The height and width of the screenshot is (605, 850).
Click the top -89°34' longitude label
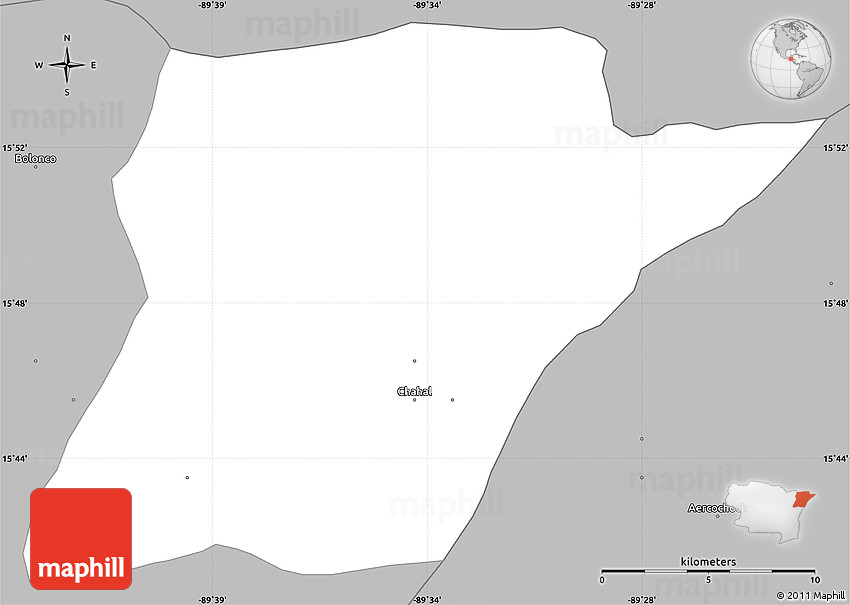coord(427,6)
